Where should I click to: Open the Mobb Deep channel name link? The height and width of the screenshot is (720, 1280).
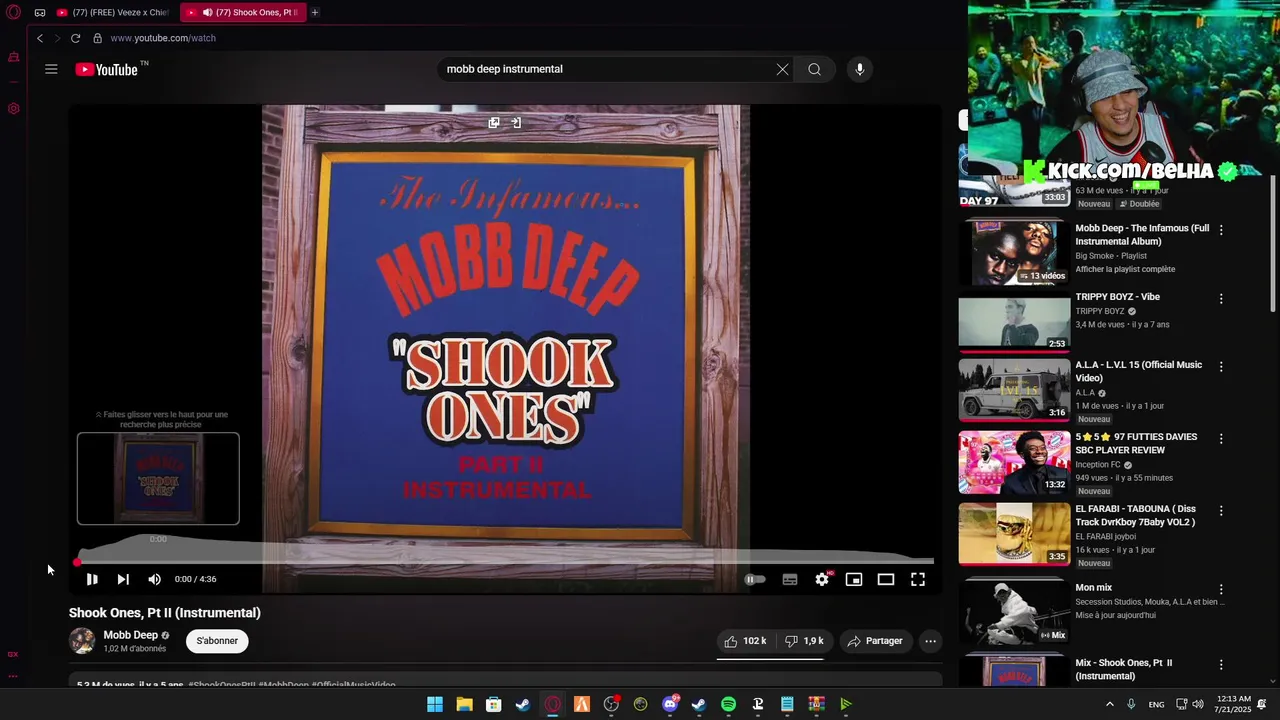[131, 635]
